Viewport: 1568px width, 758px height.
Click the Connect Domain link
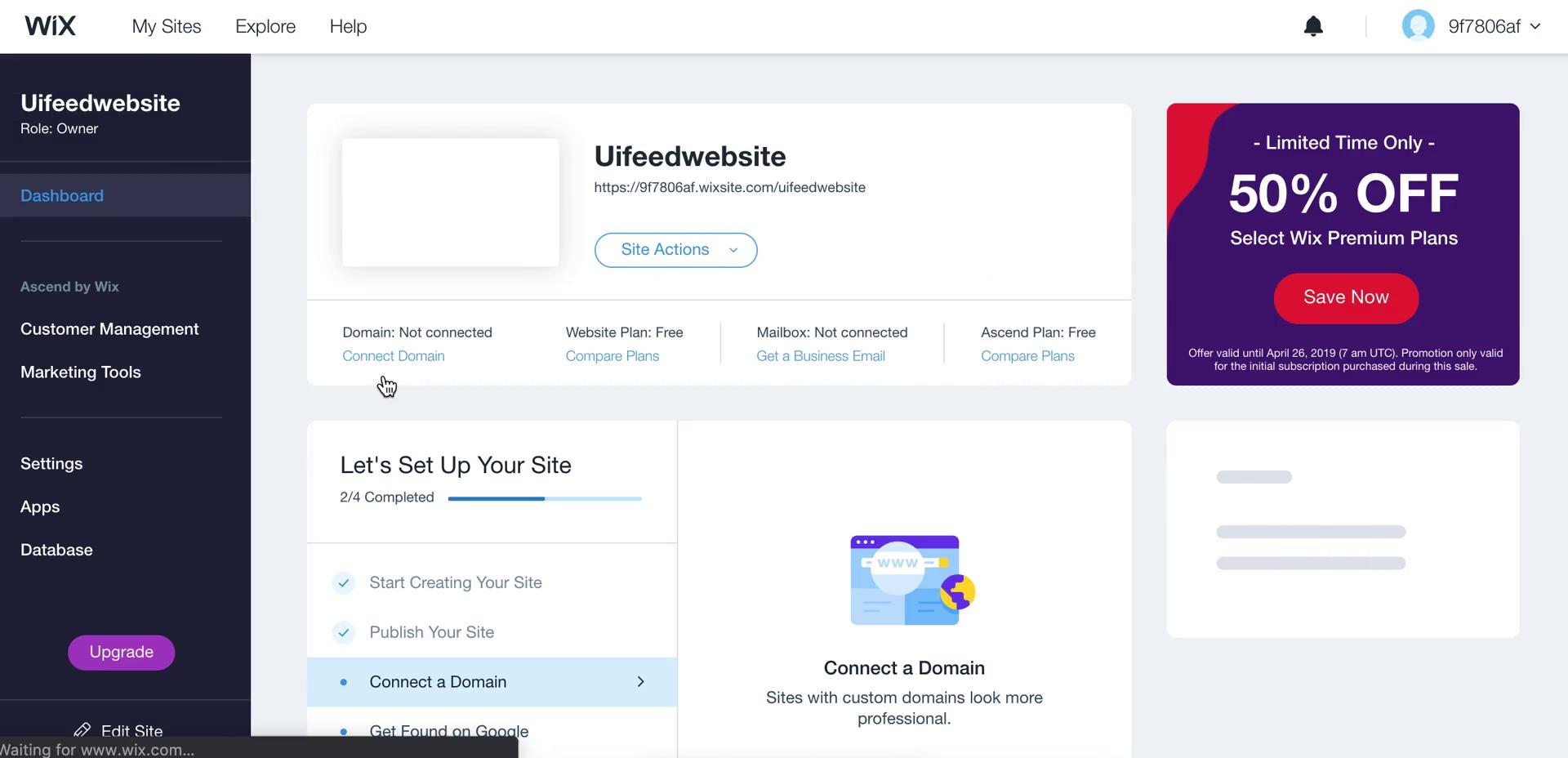(394, 356)
